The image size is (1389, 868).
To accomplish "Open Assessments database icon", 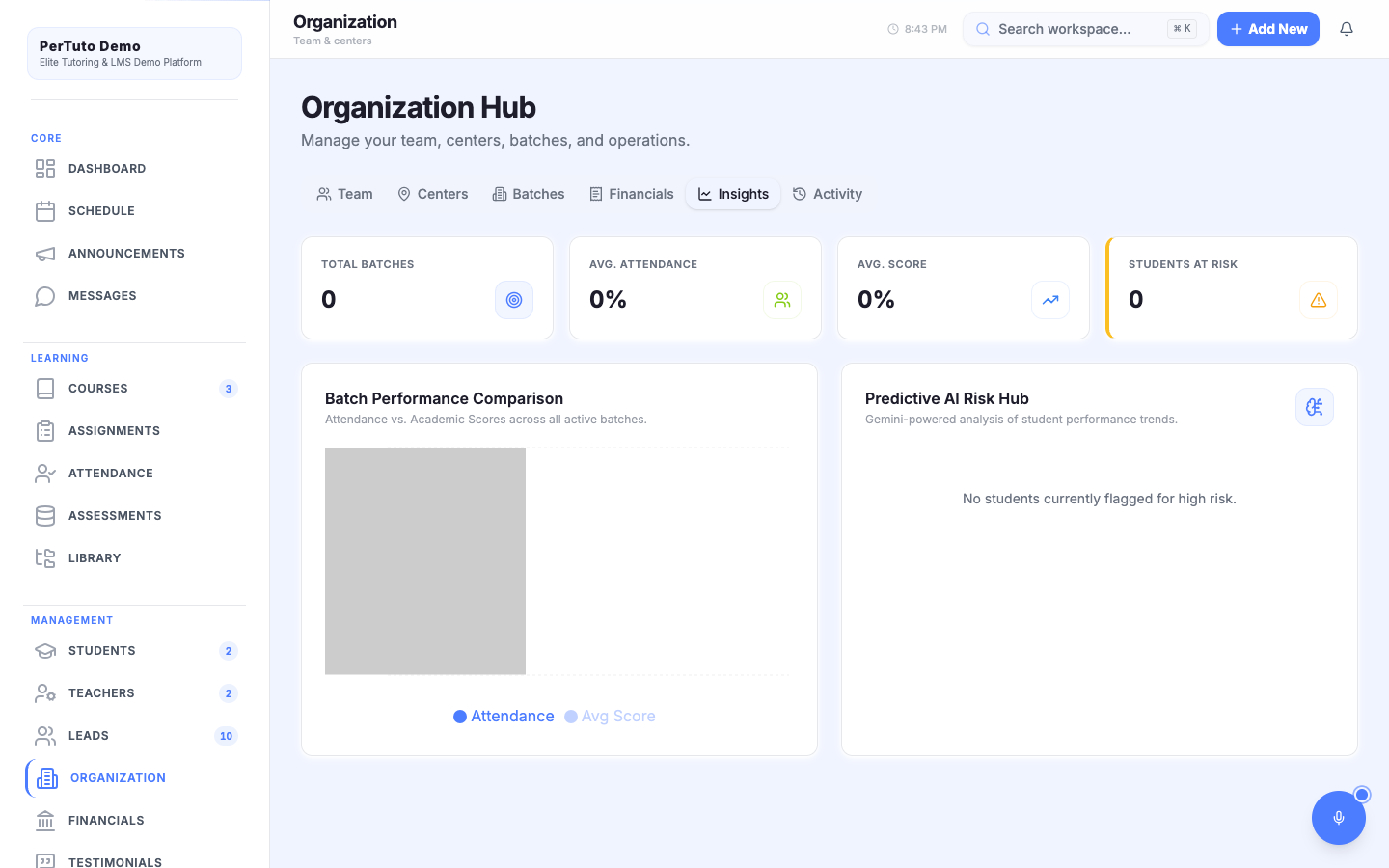I will coord(45,516).
